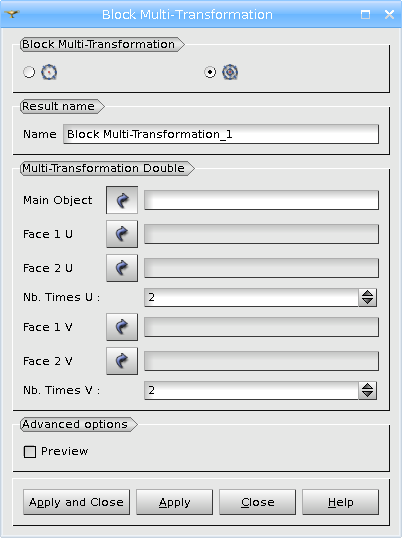402x538 pixels.
Task: Click the Face 2 V selection arrow
Action: click(x=122, y=361)
